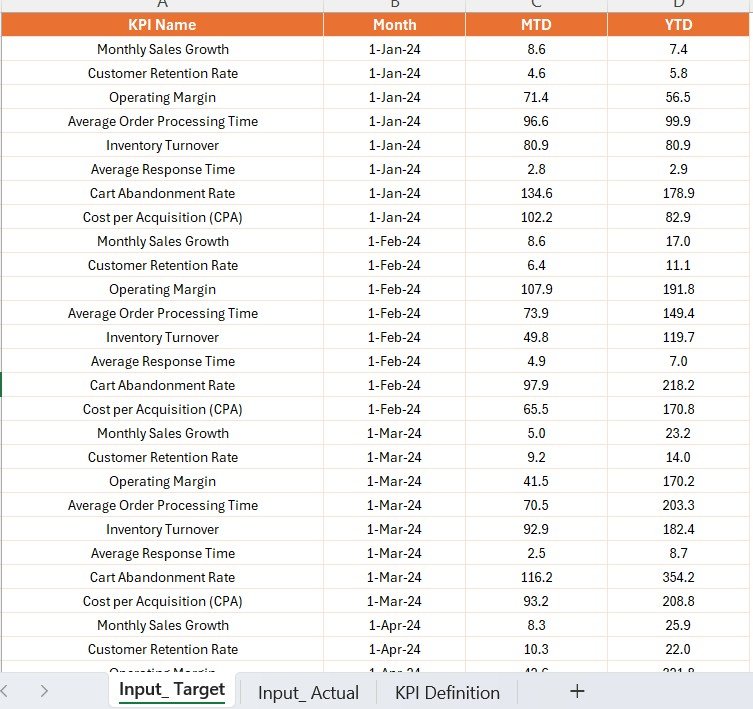
Task: Switch to the Input_ Actual sheet tab
Action: point(308,693)
